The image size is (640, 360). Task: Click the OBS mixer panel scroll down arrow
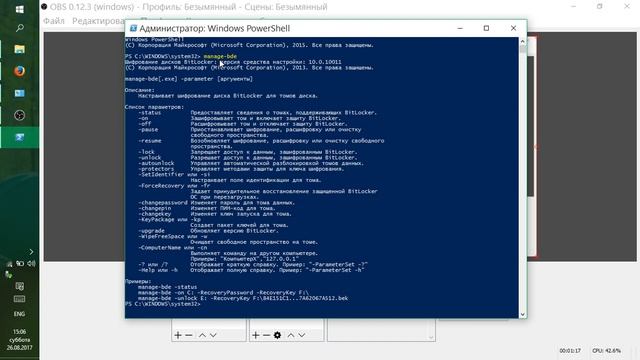click(431, 337)
